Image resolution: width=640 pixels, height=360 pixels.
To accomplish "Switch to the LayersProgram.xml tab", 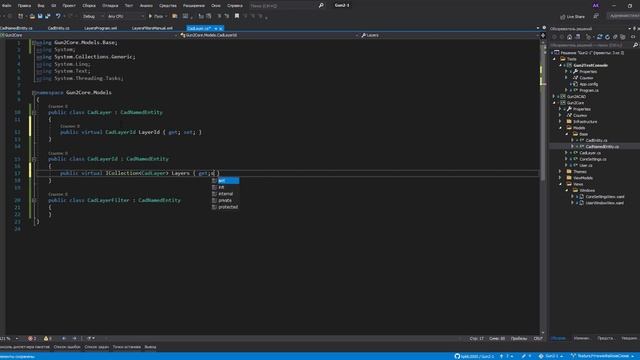I will tap(100, 28).
